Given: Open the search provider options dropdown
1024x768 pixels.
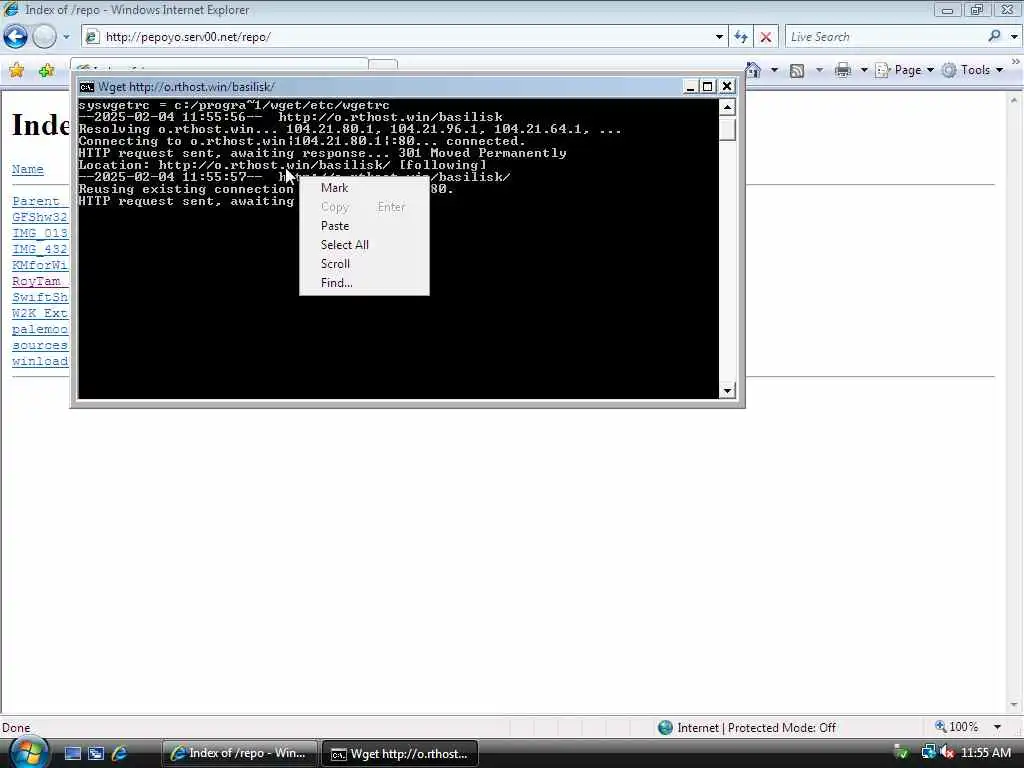Looking at the screenshot, I should pos(1014,37).
